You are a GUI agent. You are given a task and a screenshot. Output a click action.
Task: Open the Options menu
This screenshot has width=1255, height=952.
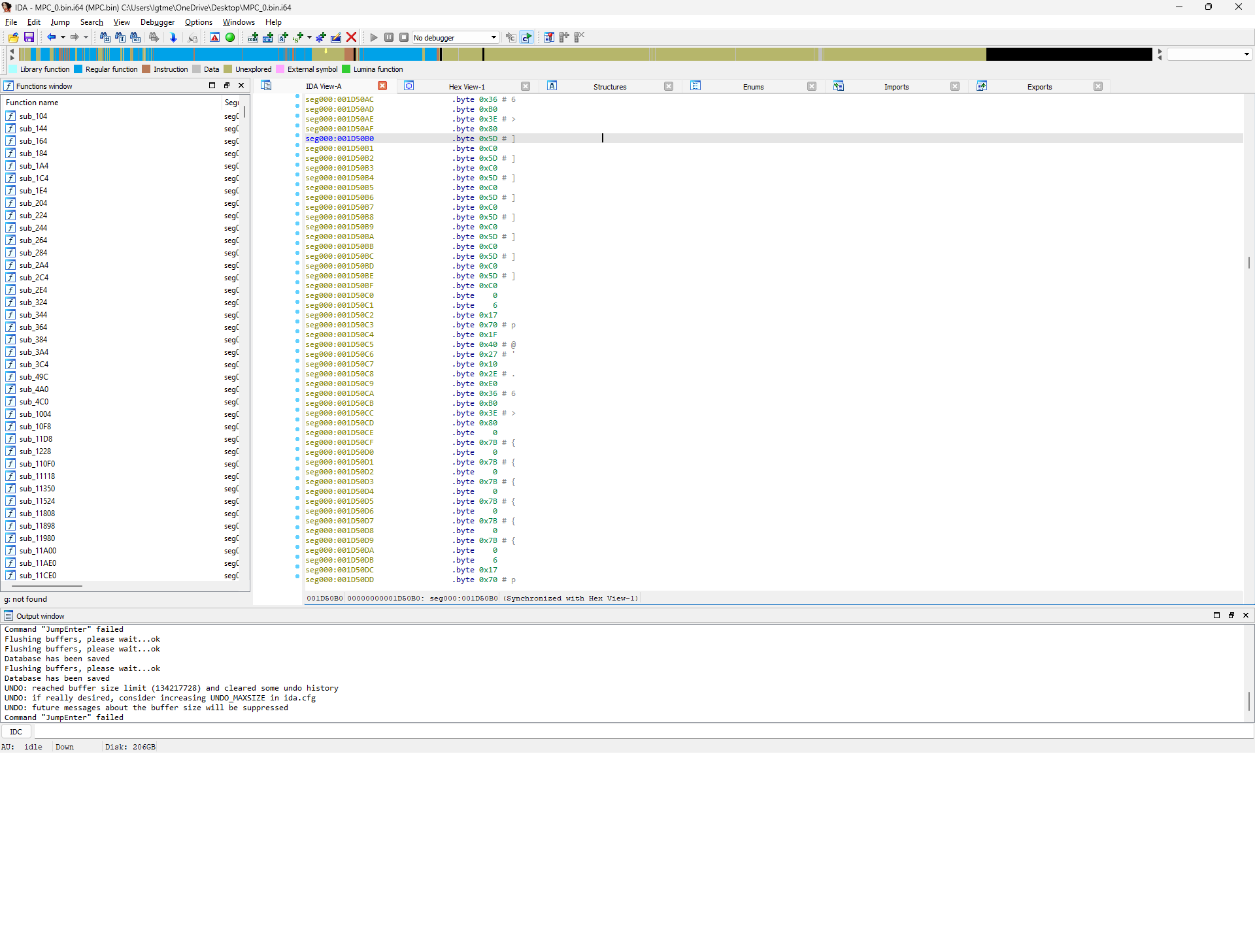[x=199, y=22]
